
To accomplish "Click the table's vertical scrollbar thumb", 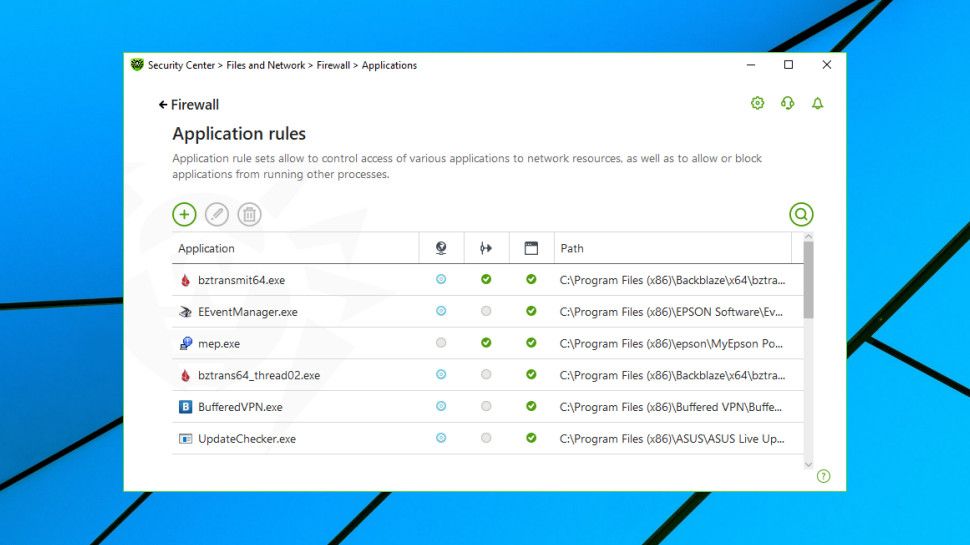I will point(808,280).
